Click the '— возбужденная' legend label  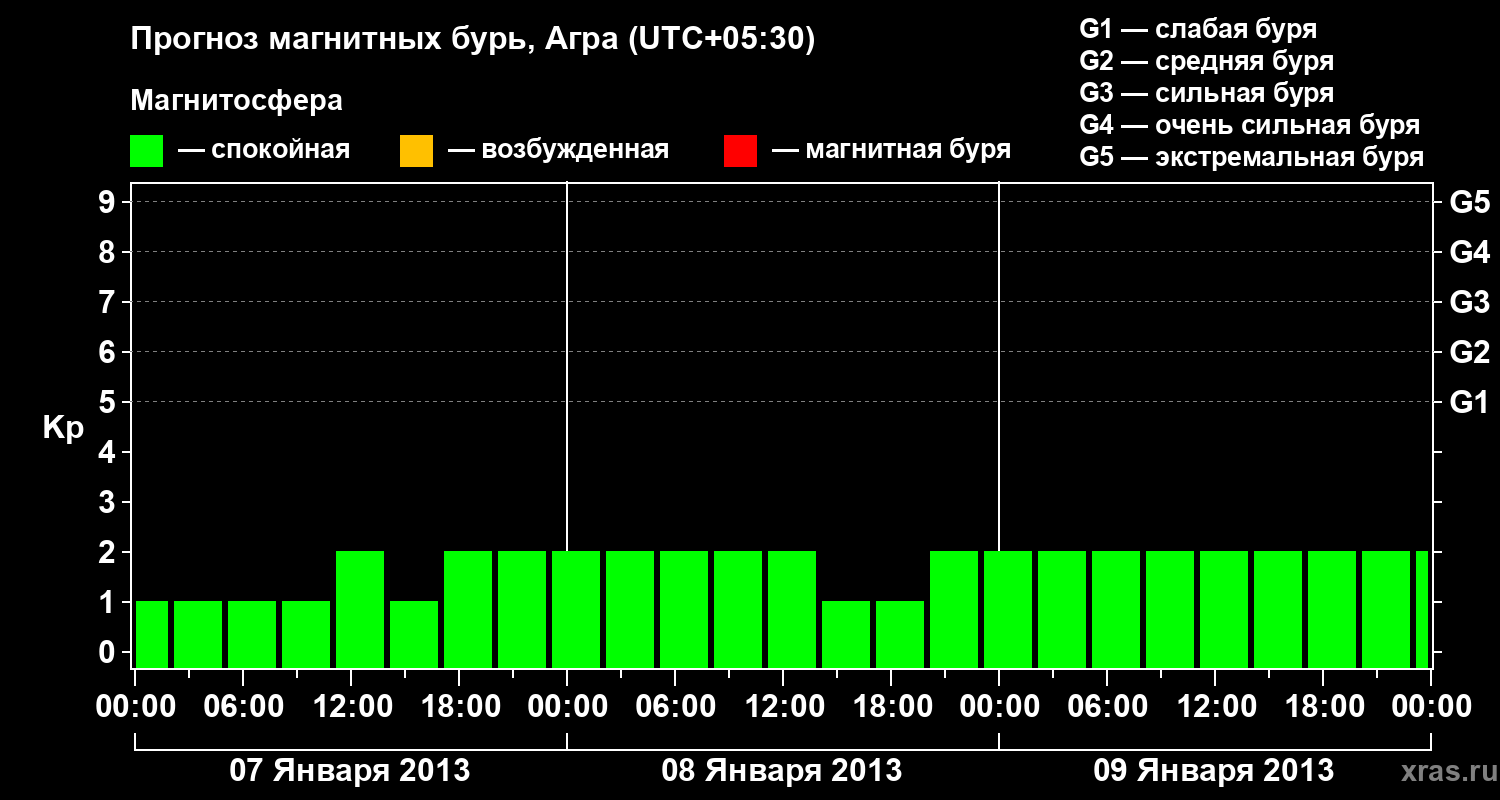click(x=558, y=151)
